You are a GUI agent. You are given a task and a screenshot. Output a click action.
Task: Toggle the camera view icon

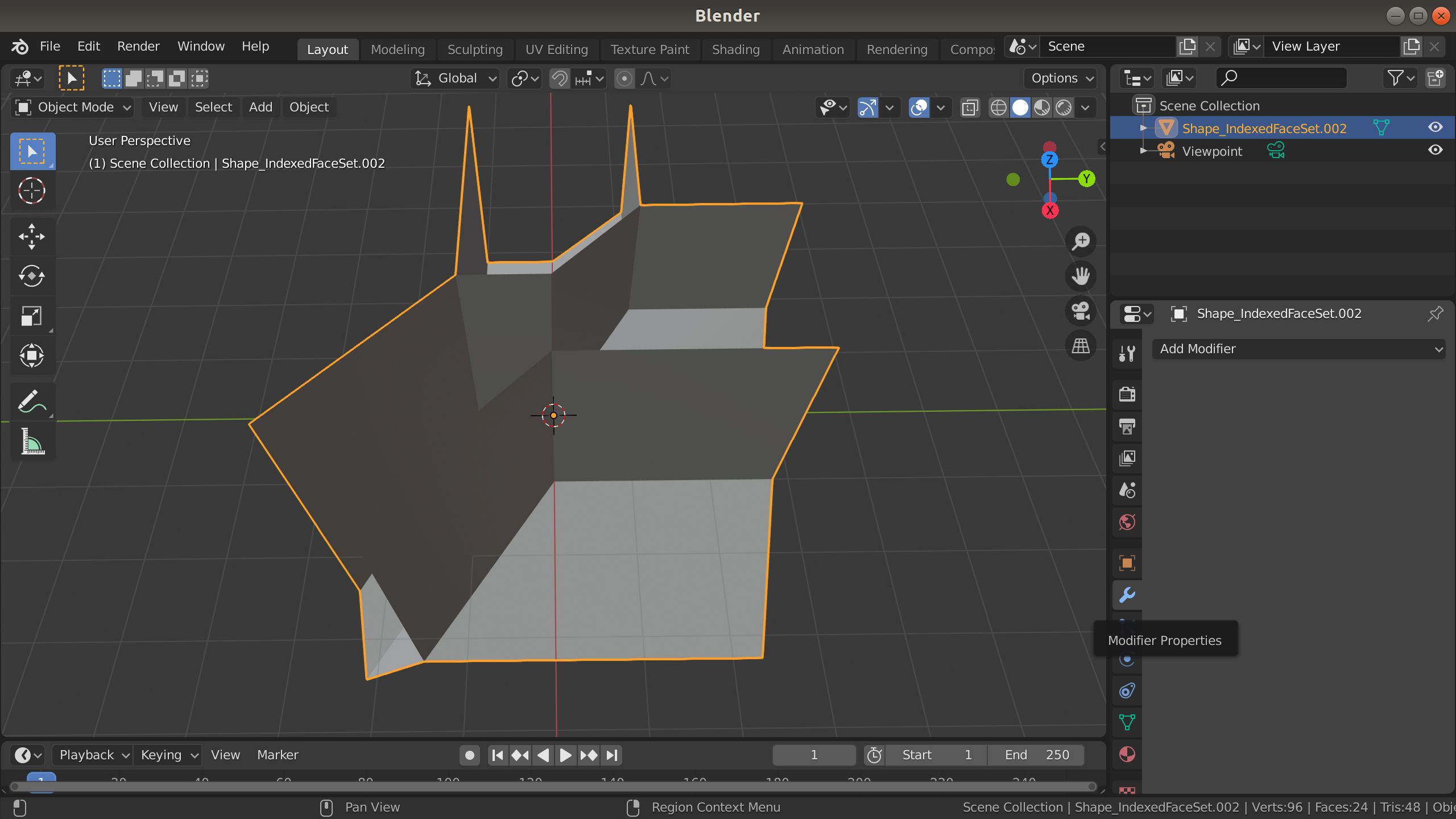click(1081, 311)
